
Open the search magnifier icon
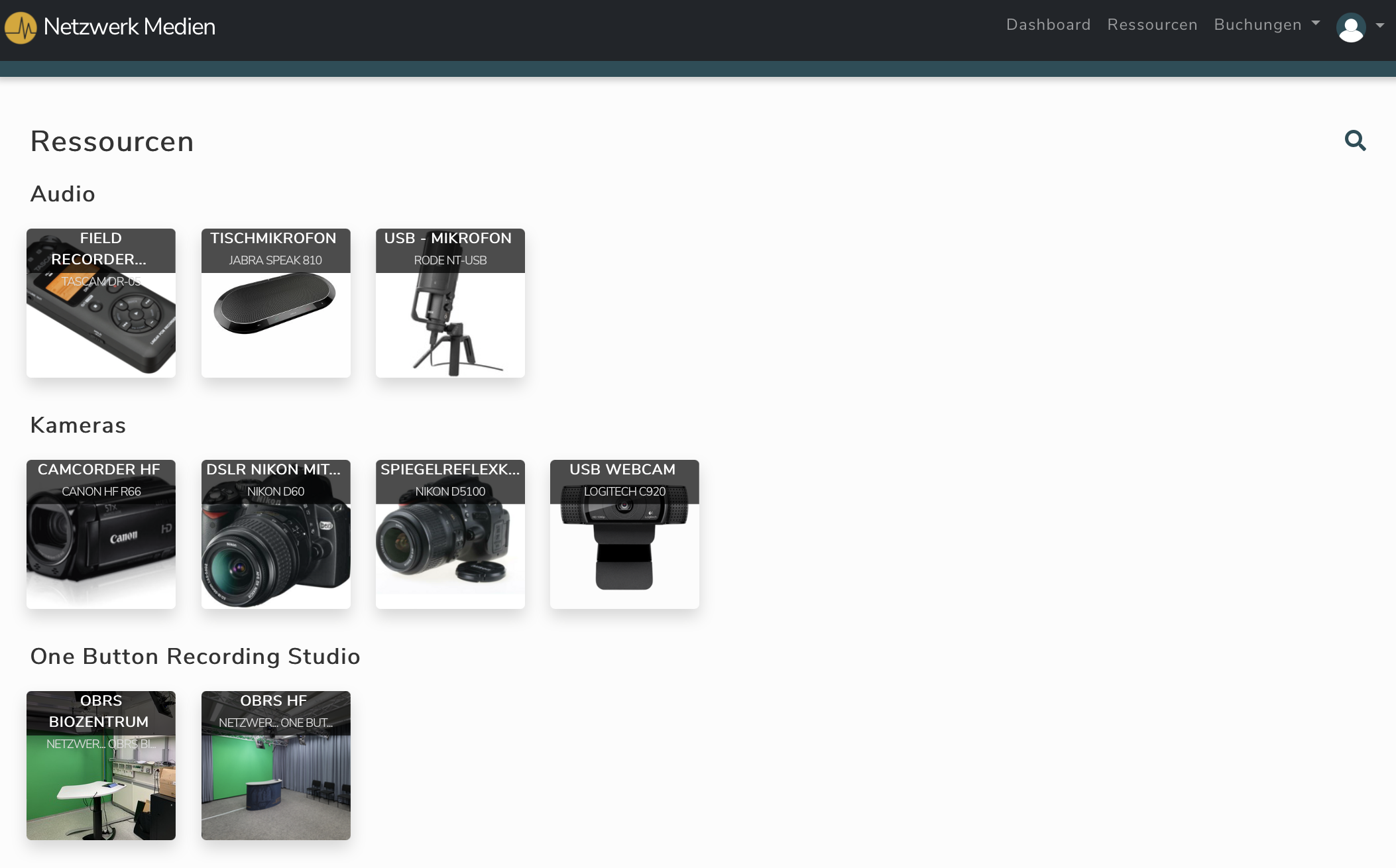click(x=1355, y=140)
